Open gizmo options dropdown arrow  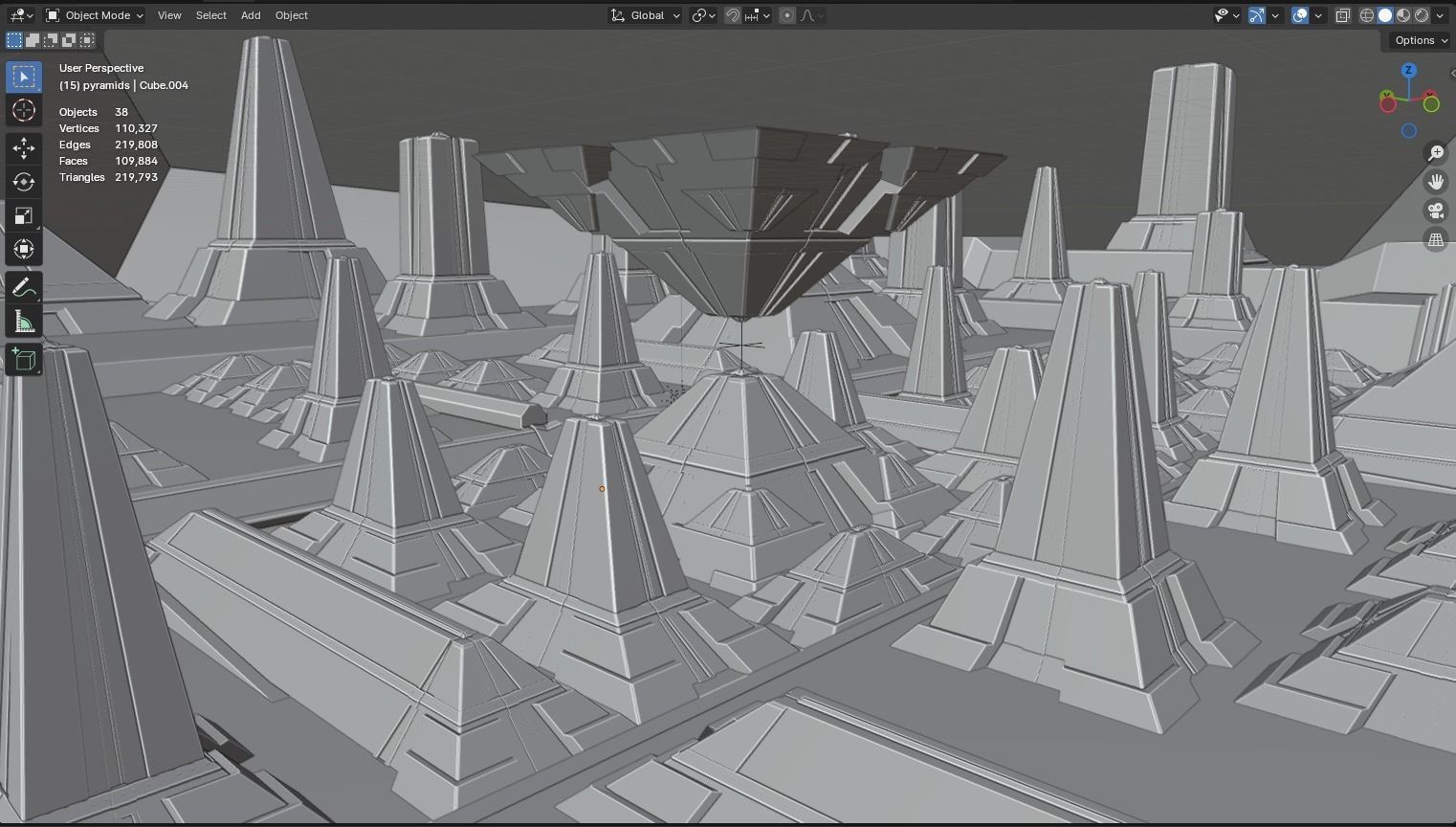point(1275,15)
